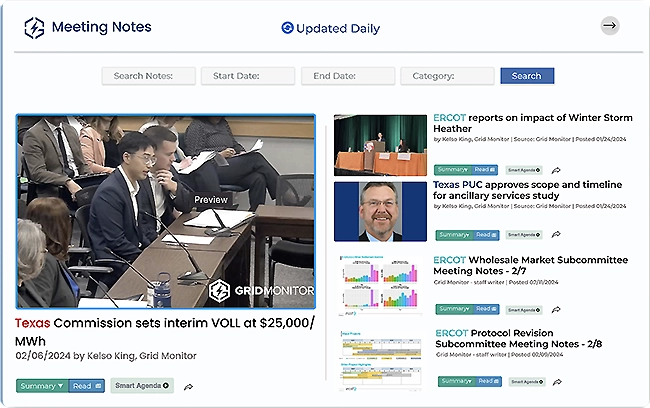The height and width of the screenshot is (408, 650).
Task: Click Read for Protocol Revision Subcommittee notes
Action: pos(489,381)
